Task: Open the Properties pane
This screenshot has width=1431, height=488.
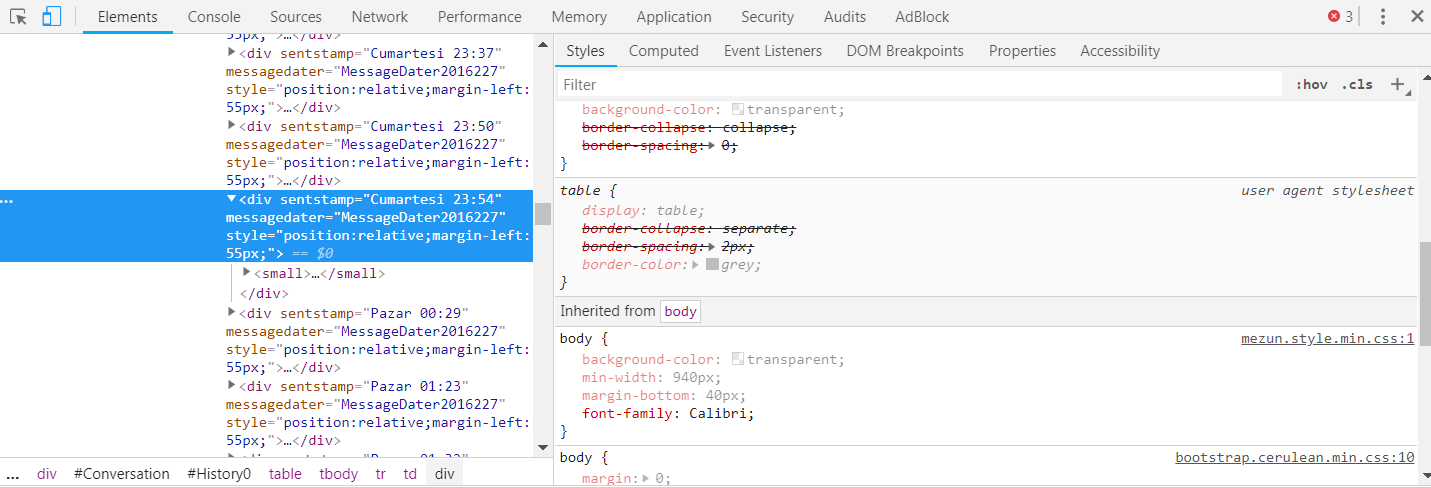Action: click(1022, 51)
